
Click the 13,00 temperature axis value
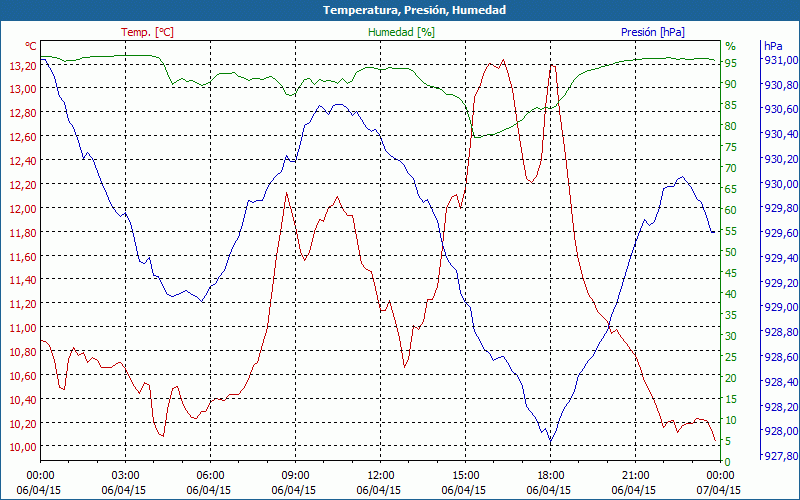(22, 89)
